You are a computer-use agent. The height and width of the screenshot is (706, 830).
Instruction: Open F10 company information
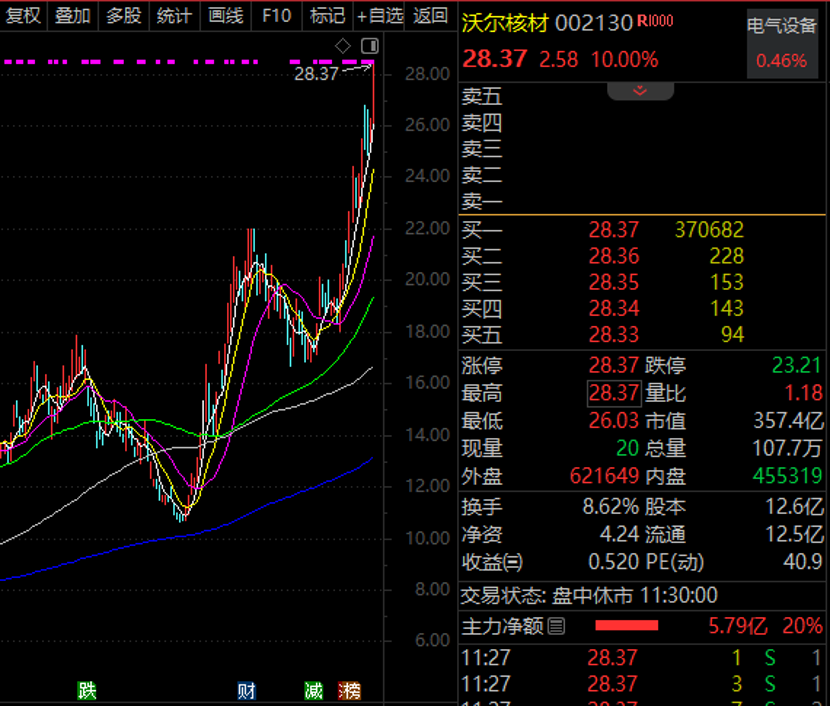pos(276,15)
